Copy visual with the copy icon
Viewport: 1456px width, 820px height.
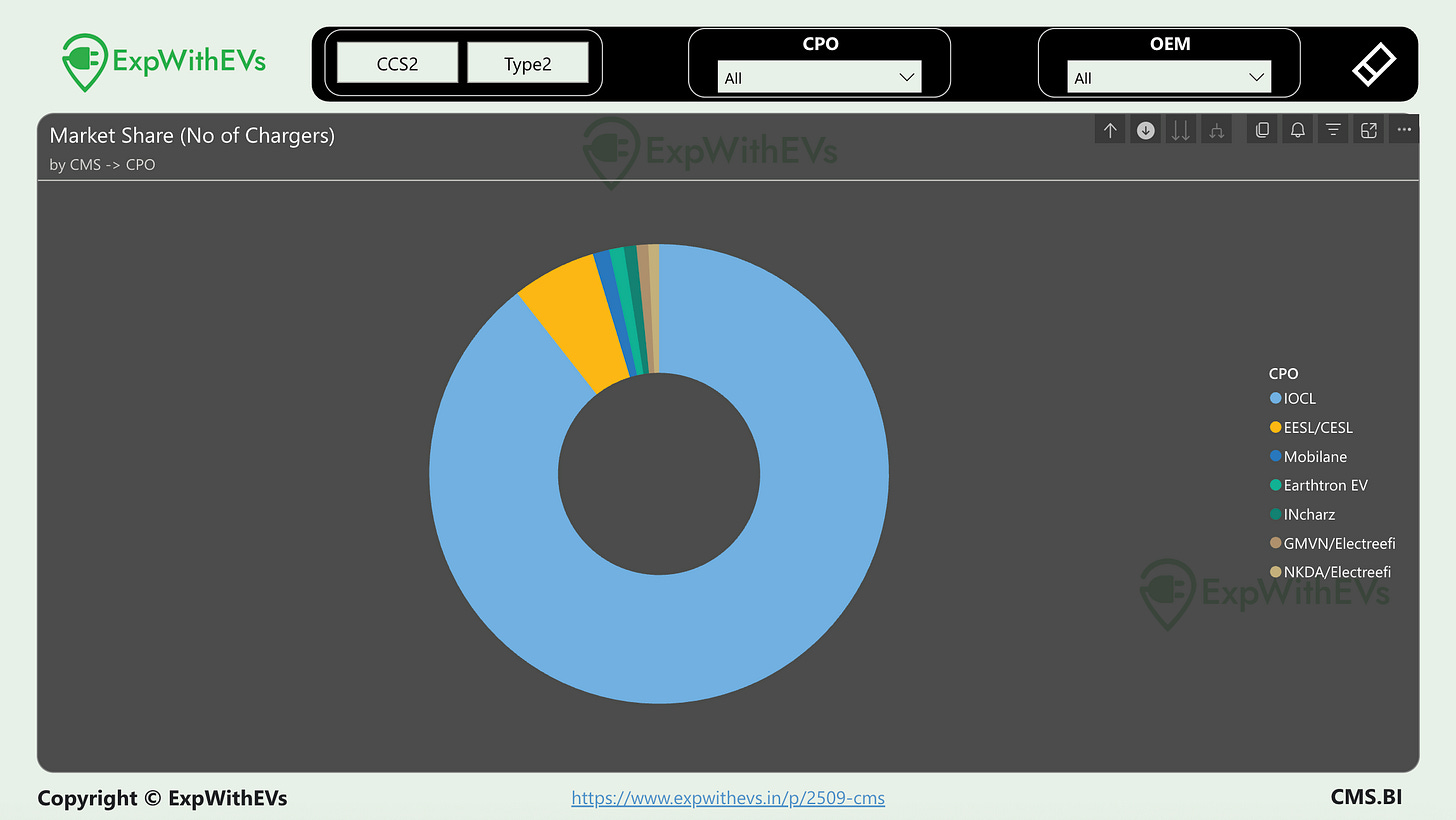click(1262, 130)
